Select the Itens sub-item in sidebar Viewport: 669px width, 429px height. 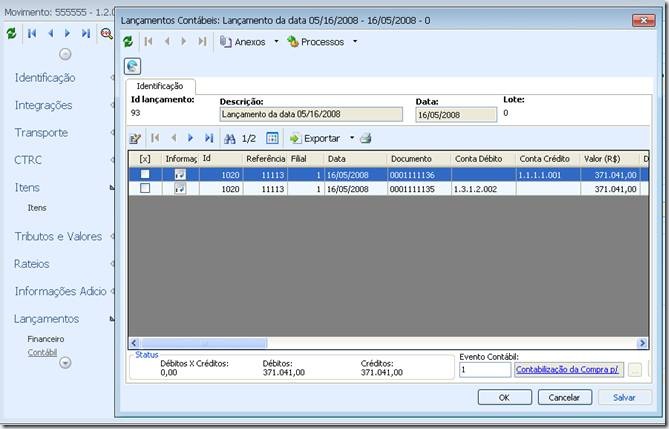click(37, 208)
